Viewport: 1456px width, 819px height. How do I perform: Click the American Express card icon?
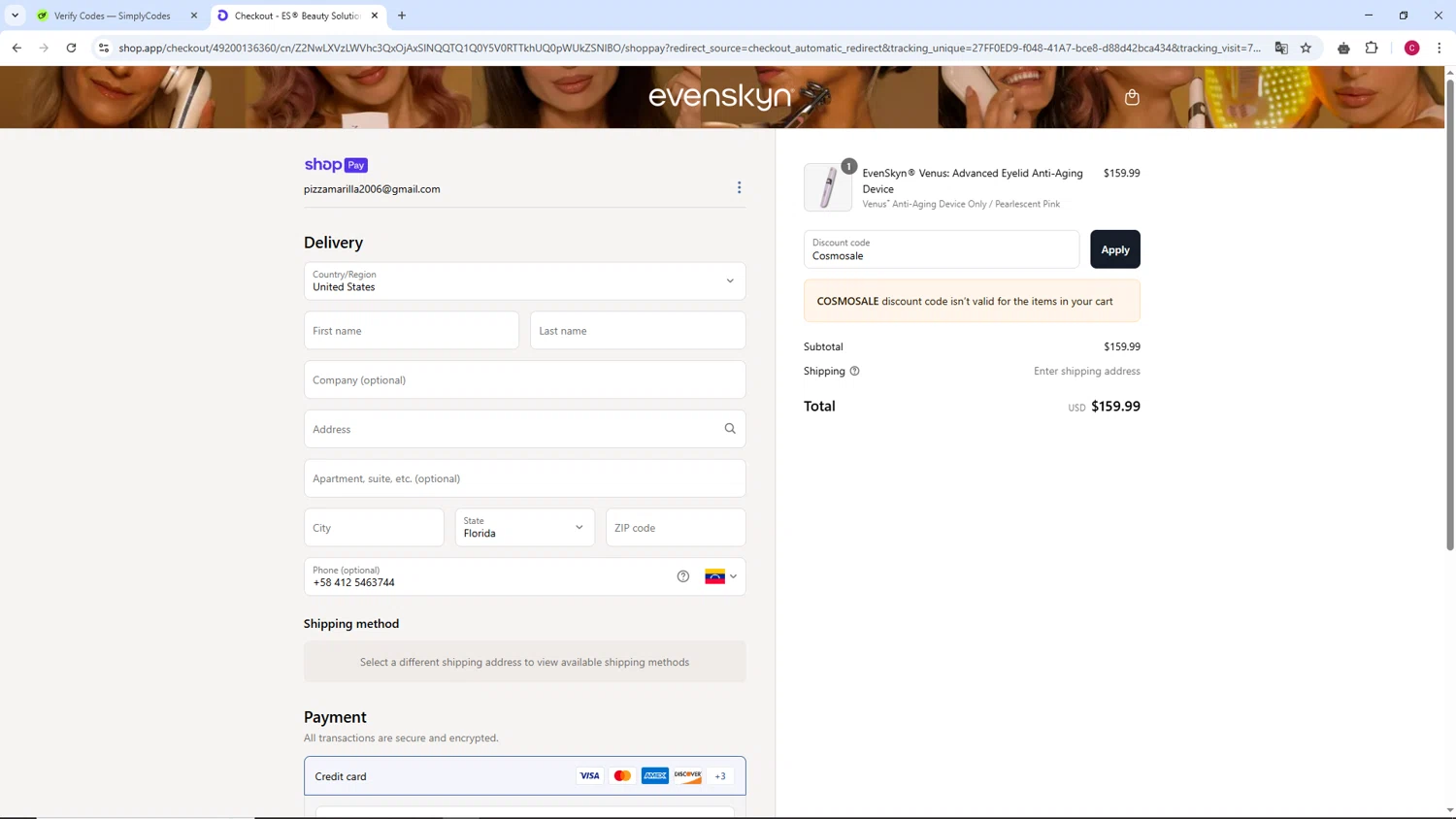655,776
